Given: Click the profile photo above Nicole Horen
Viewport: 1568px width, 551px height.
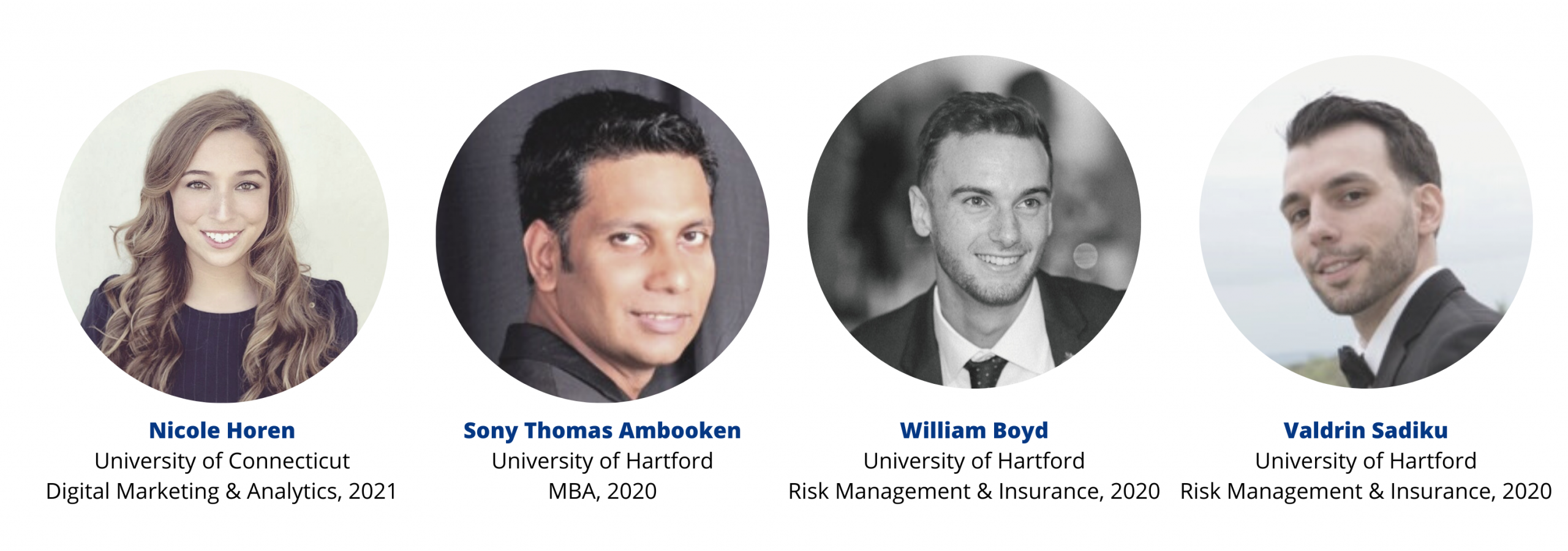Looking at the screenshot, I should (x=222, y=236).
